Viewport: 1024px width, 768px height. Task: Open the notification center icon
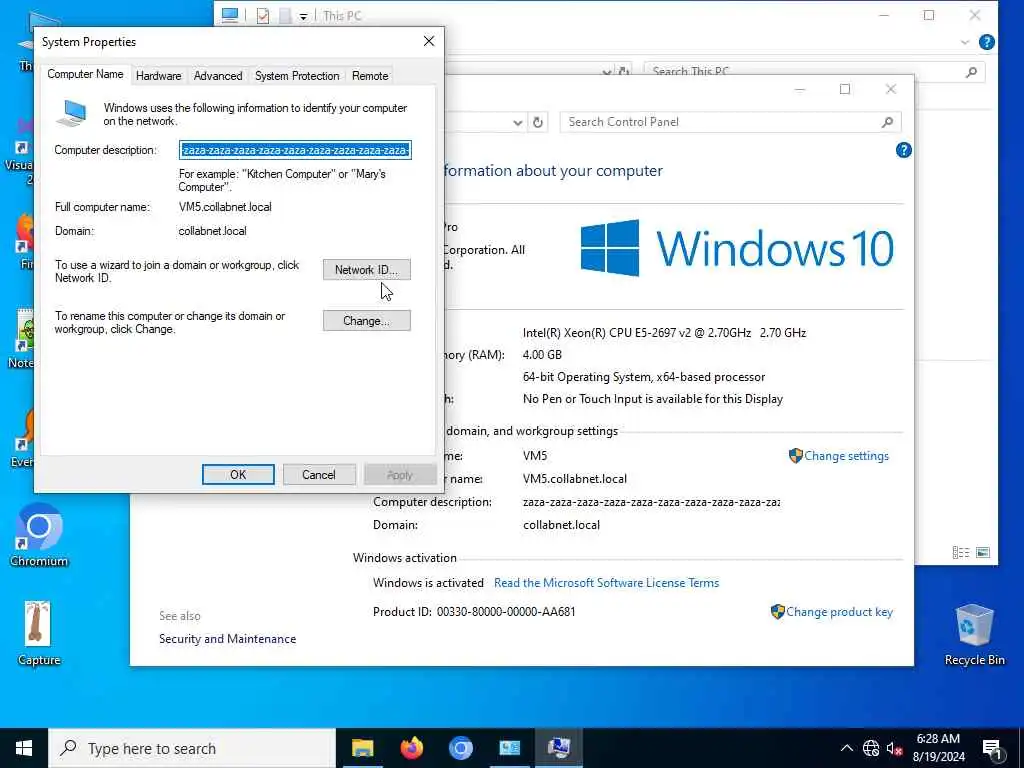pos(993,749)
